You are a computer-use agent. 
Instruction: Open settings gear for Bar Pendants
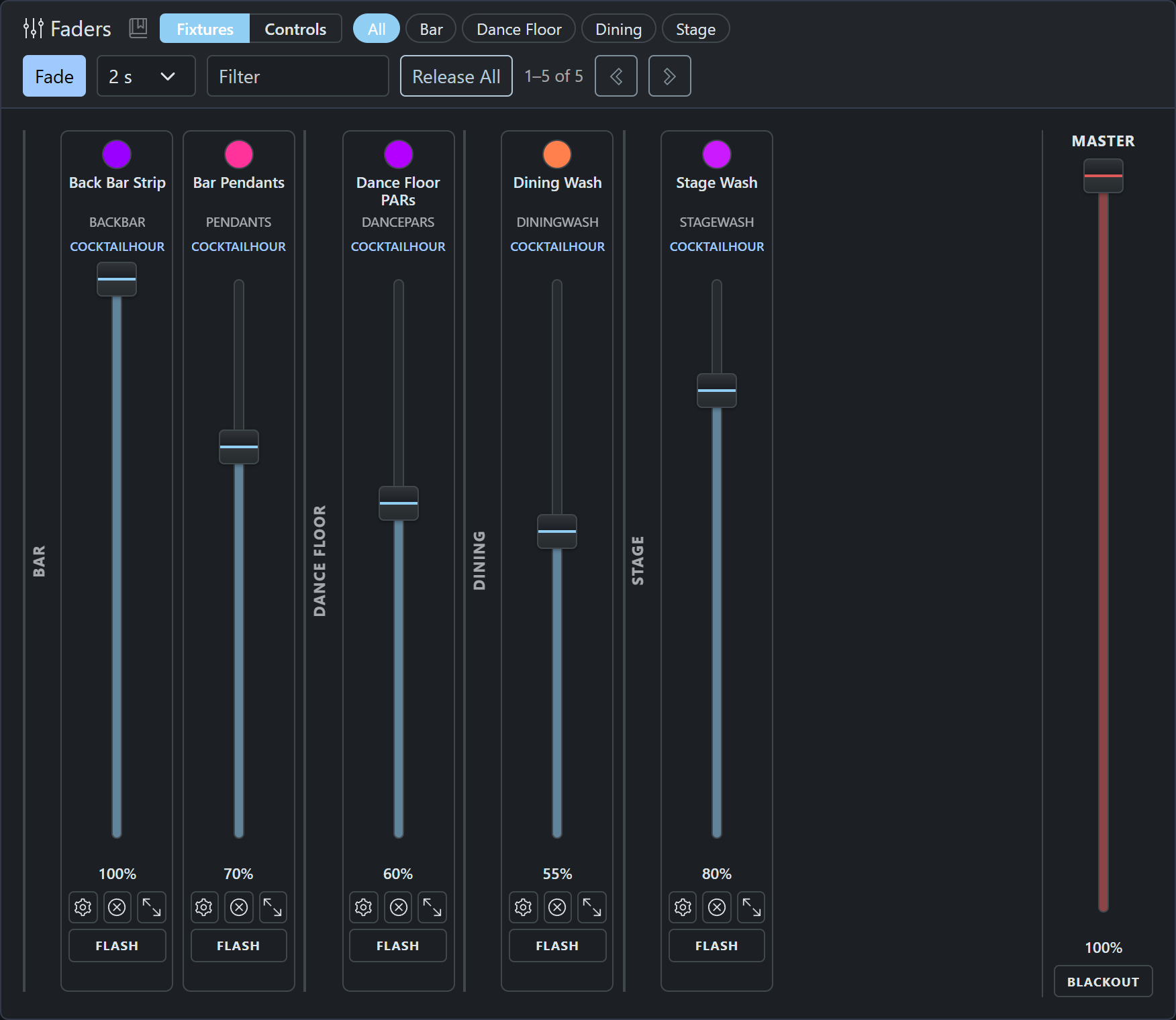coord(204,907)
